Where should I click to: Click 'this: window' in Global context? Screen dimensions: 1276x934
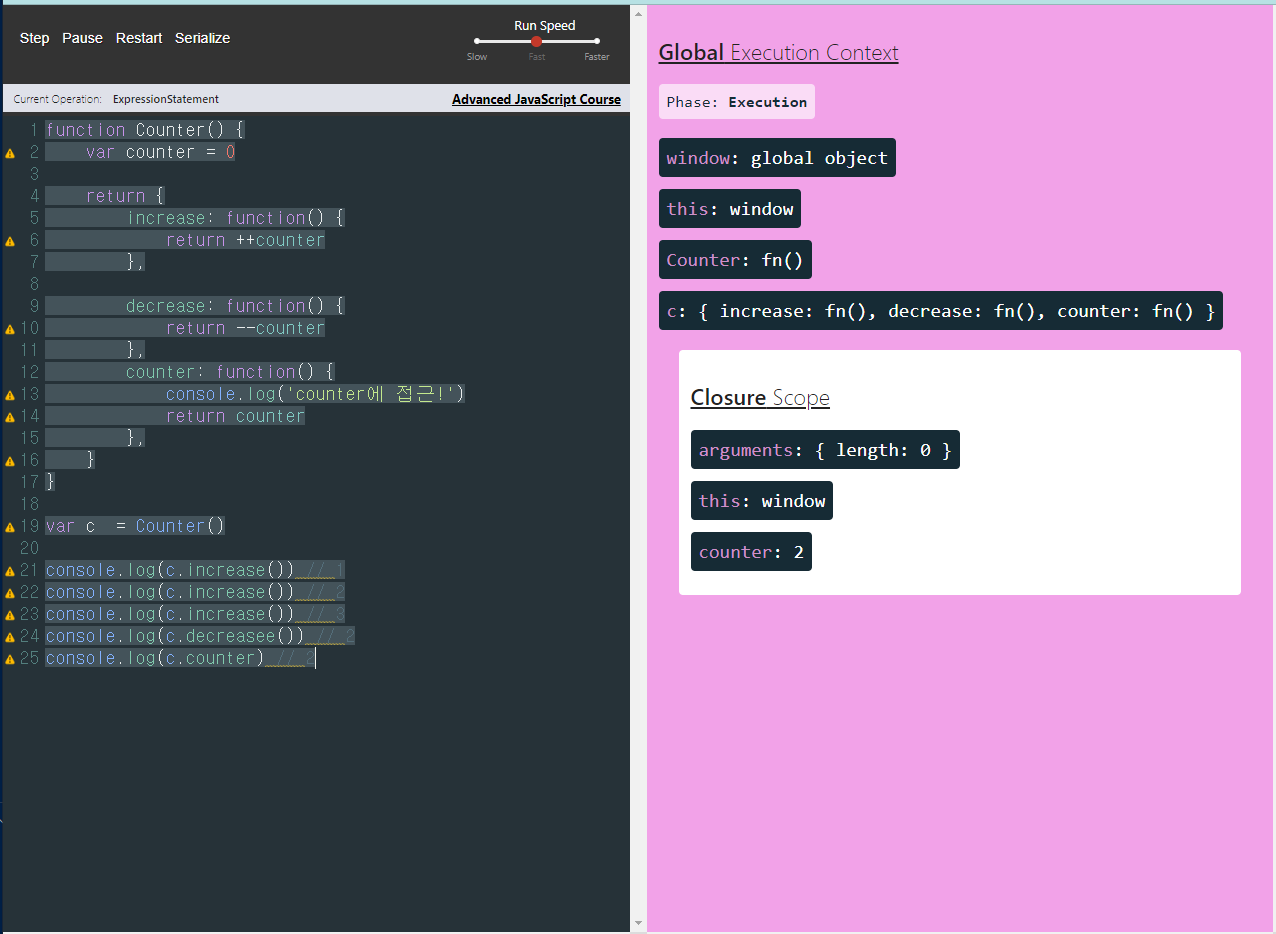[x=730, y=209]
